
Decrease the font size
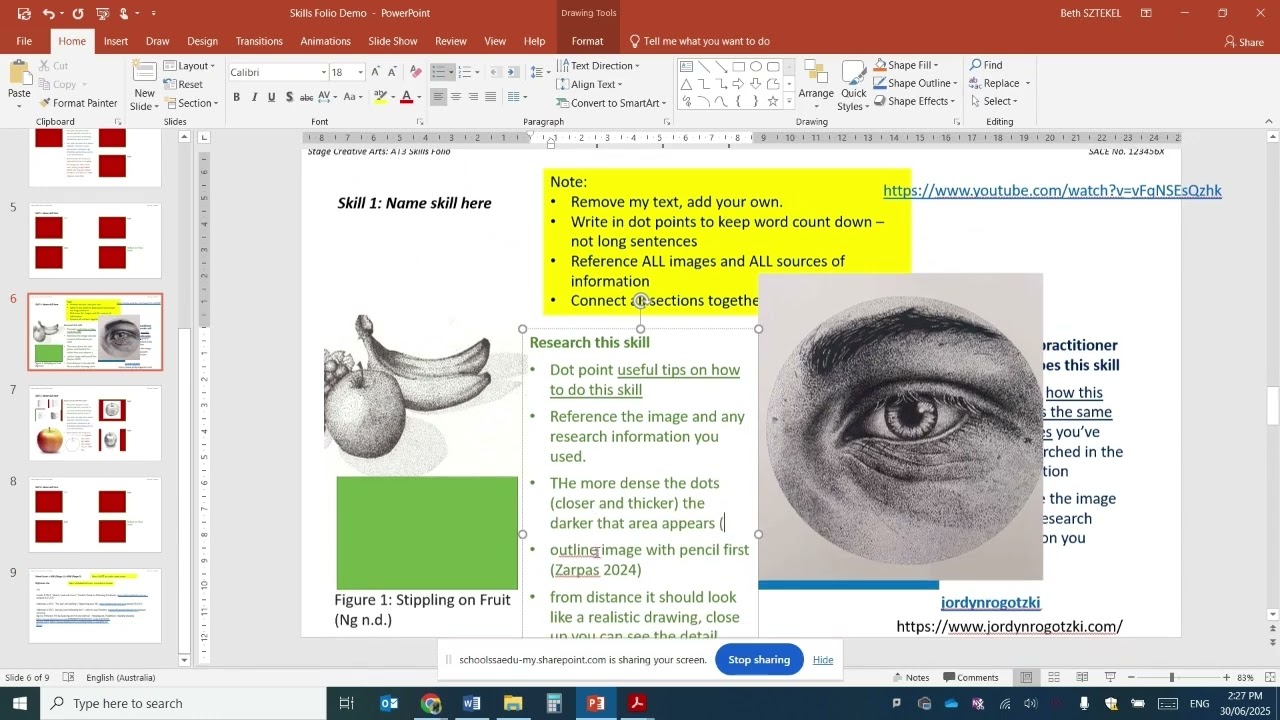(391, 72)
